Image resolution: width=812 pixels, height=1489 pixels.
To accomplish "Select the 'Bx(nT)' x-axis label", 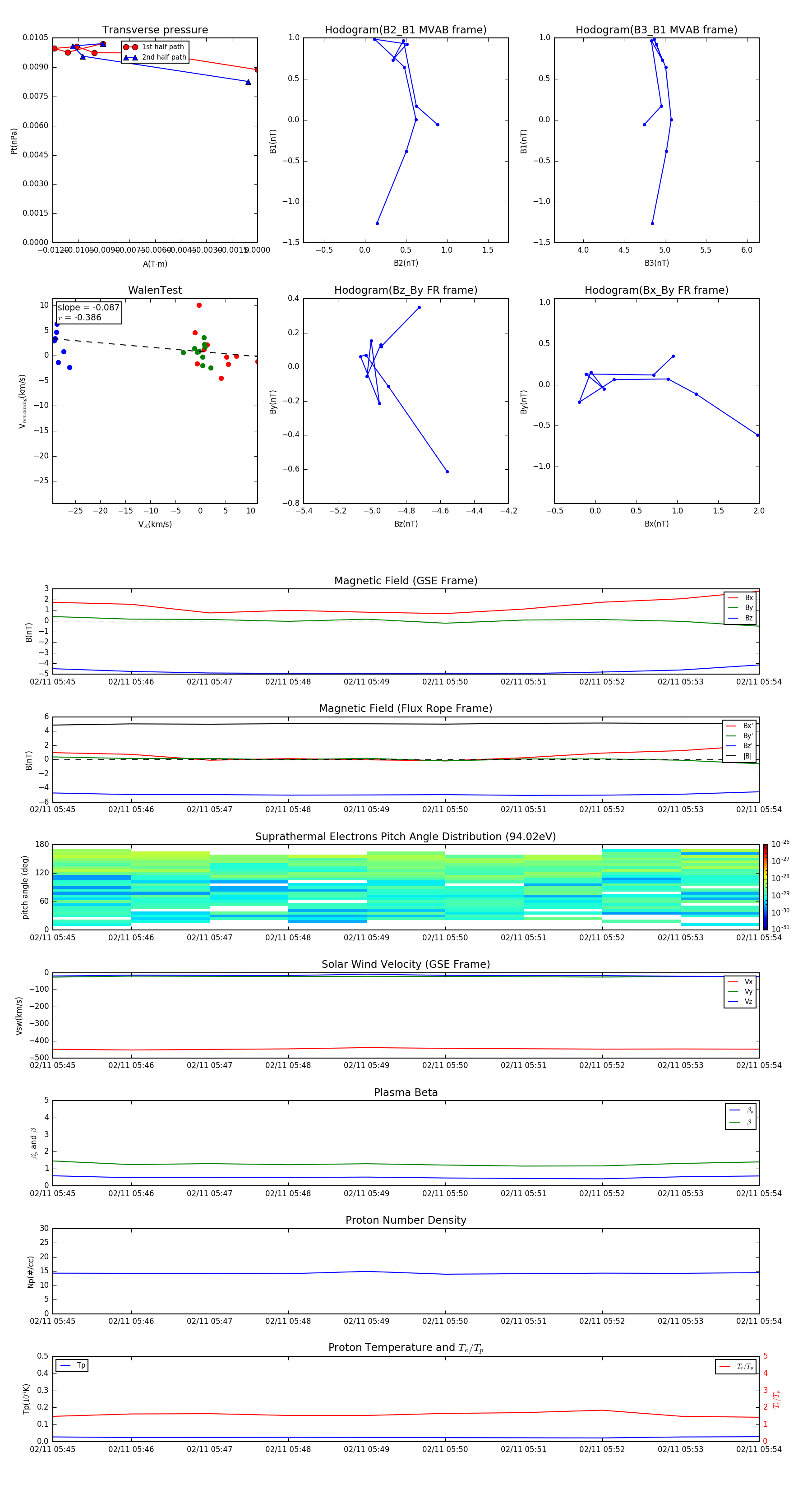I will (x=656, y=524).
